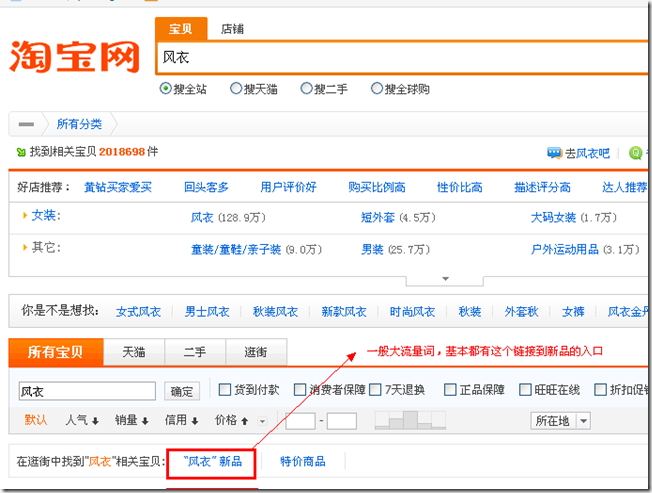Open the 所有分类 breadcrumb link
This screenshot has height=493, width=652.
[79, 124]
